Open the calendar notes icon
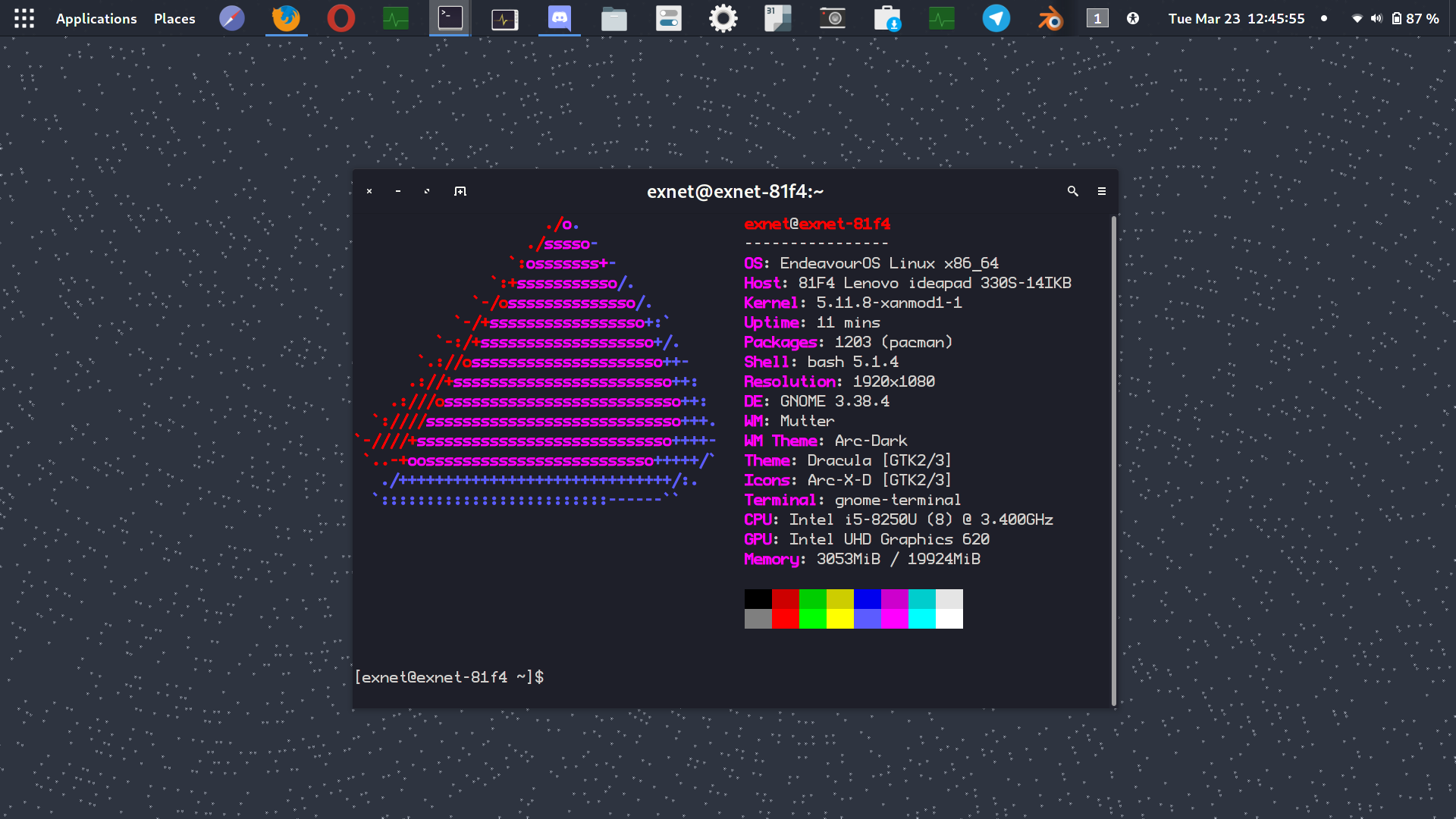 tap(778, 18)
